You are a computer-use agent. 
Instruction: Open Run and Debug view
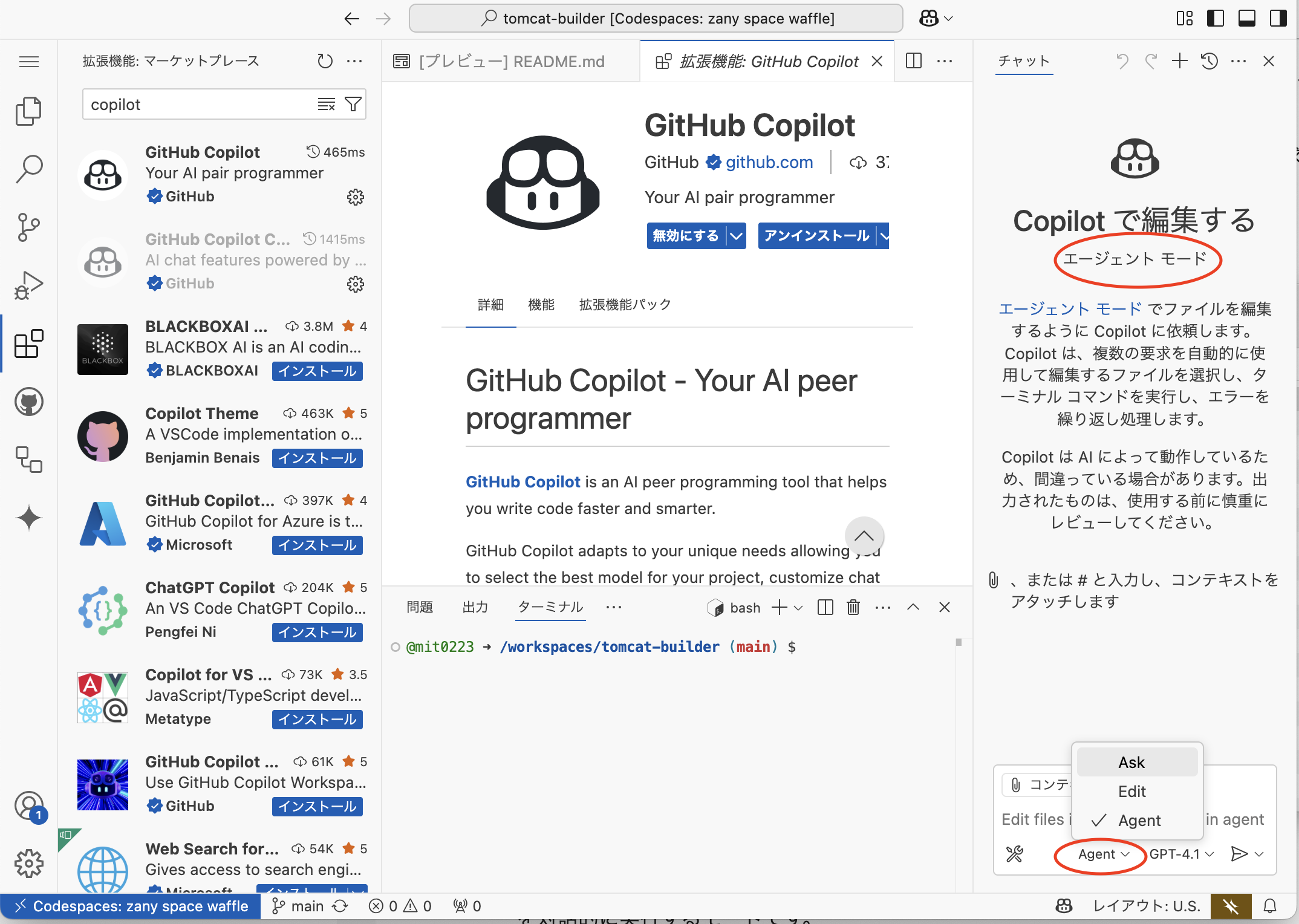tap(28, 286)
